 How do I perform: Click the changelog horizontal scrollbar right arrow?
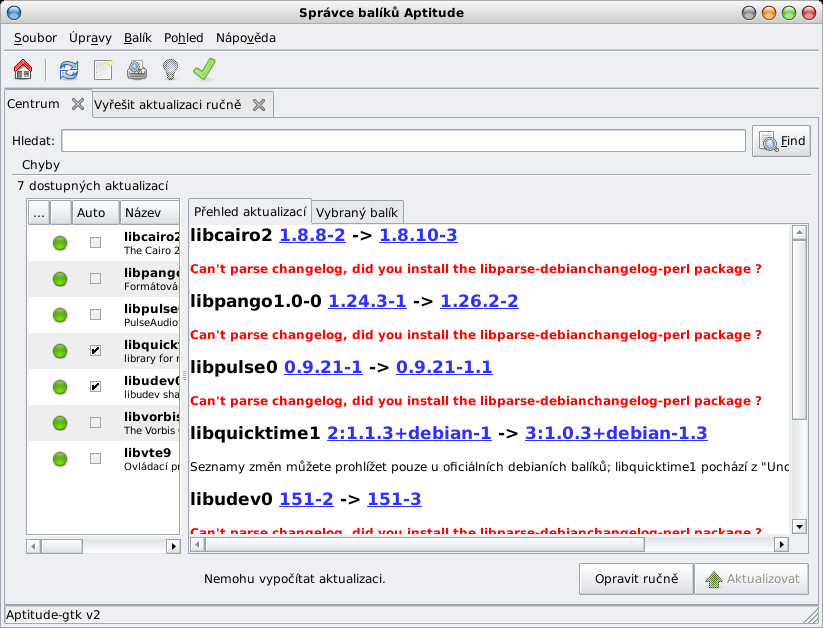click(x=782, y=545)
